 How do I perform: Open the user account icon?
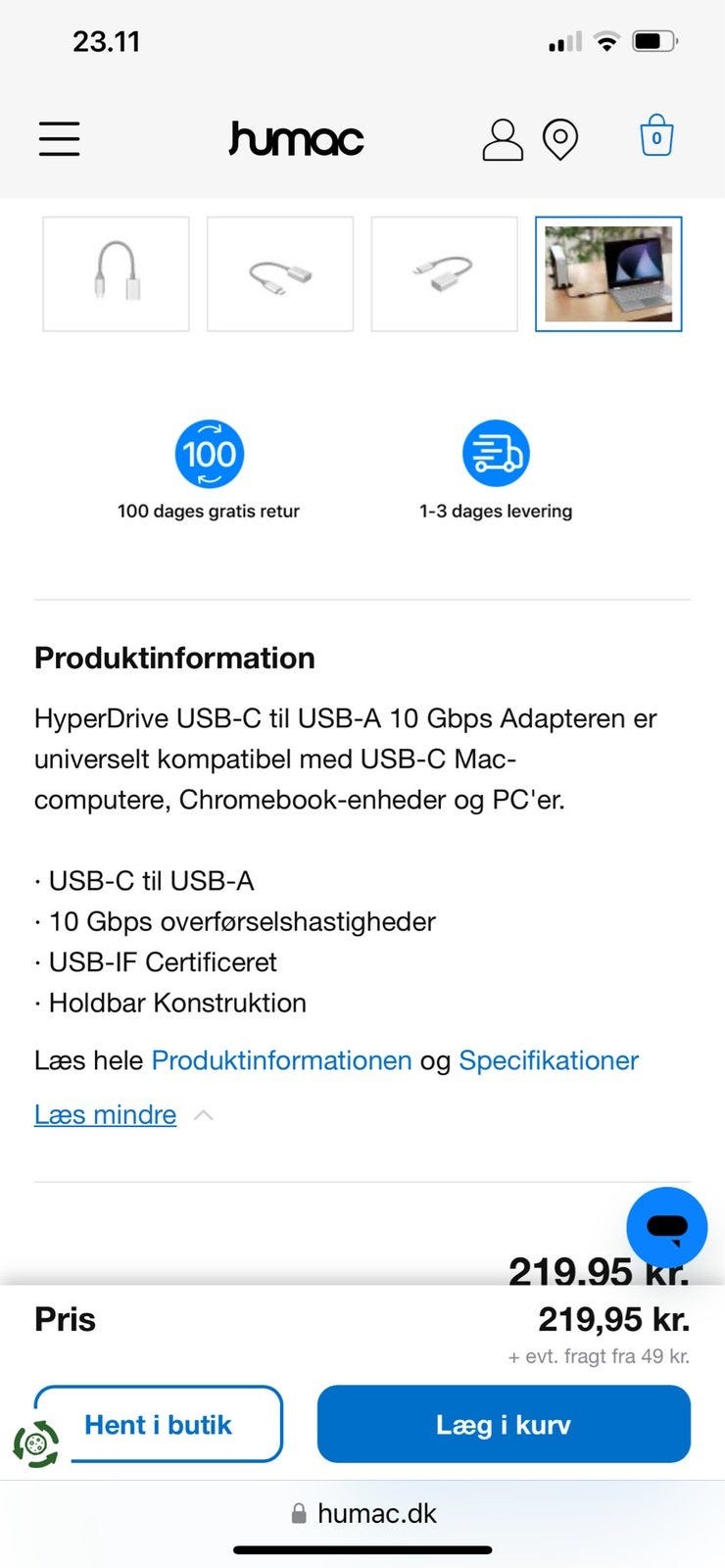(x=503, y=139)
